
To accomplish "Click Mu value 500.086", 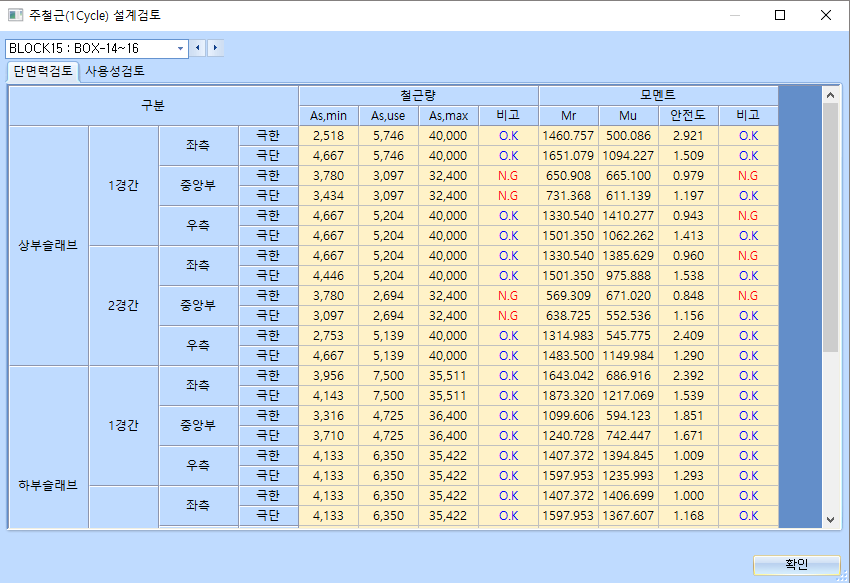I will (628, 136).
